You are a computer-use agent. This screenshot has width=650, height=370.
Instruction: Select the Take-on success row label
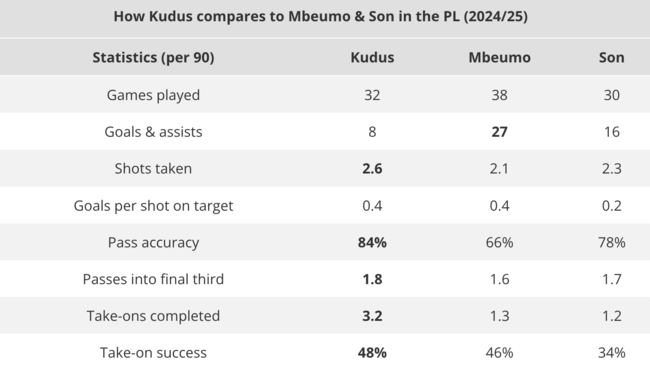(153, 353)
